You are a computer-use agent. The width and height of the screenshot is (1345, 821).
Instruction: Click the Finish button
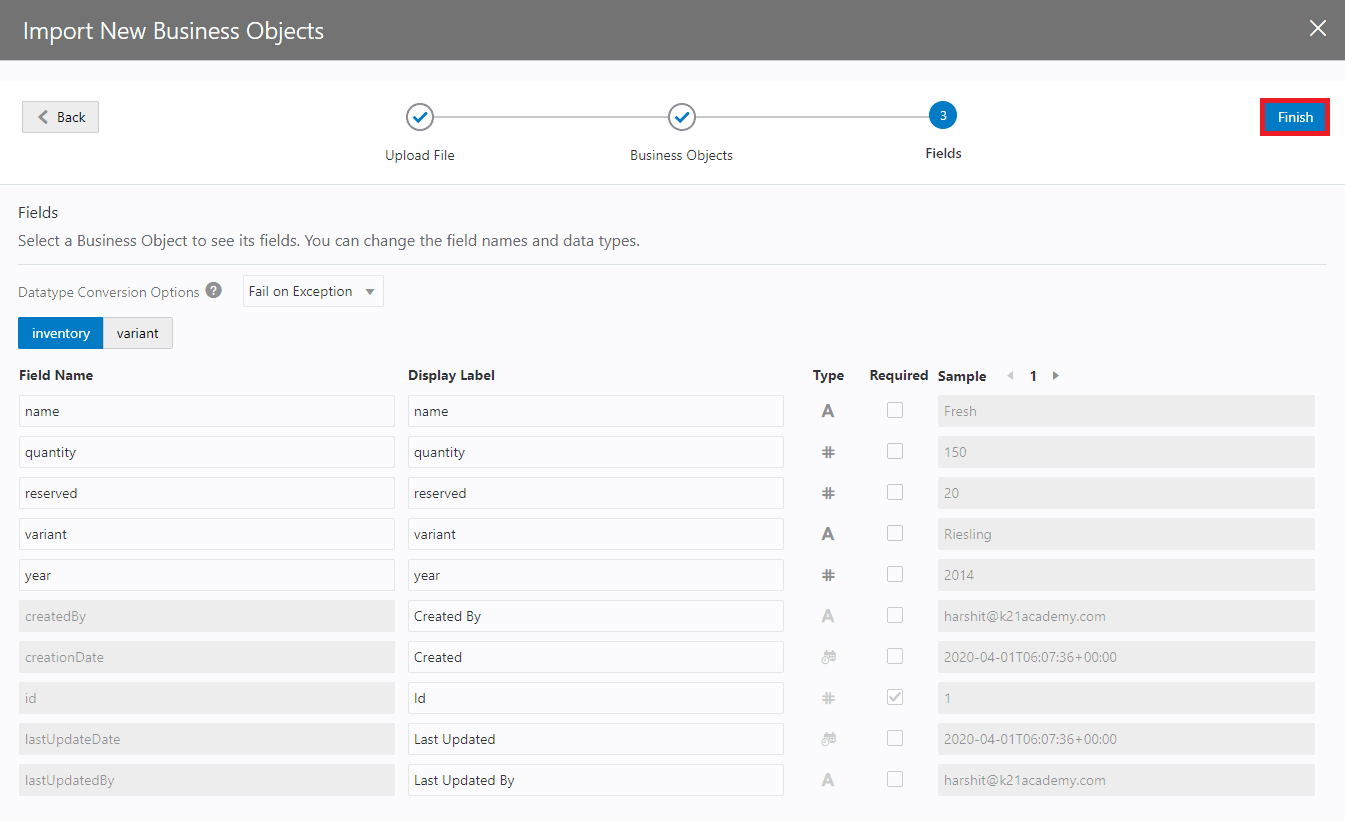[1295, 117]
